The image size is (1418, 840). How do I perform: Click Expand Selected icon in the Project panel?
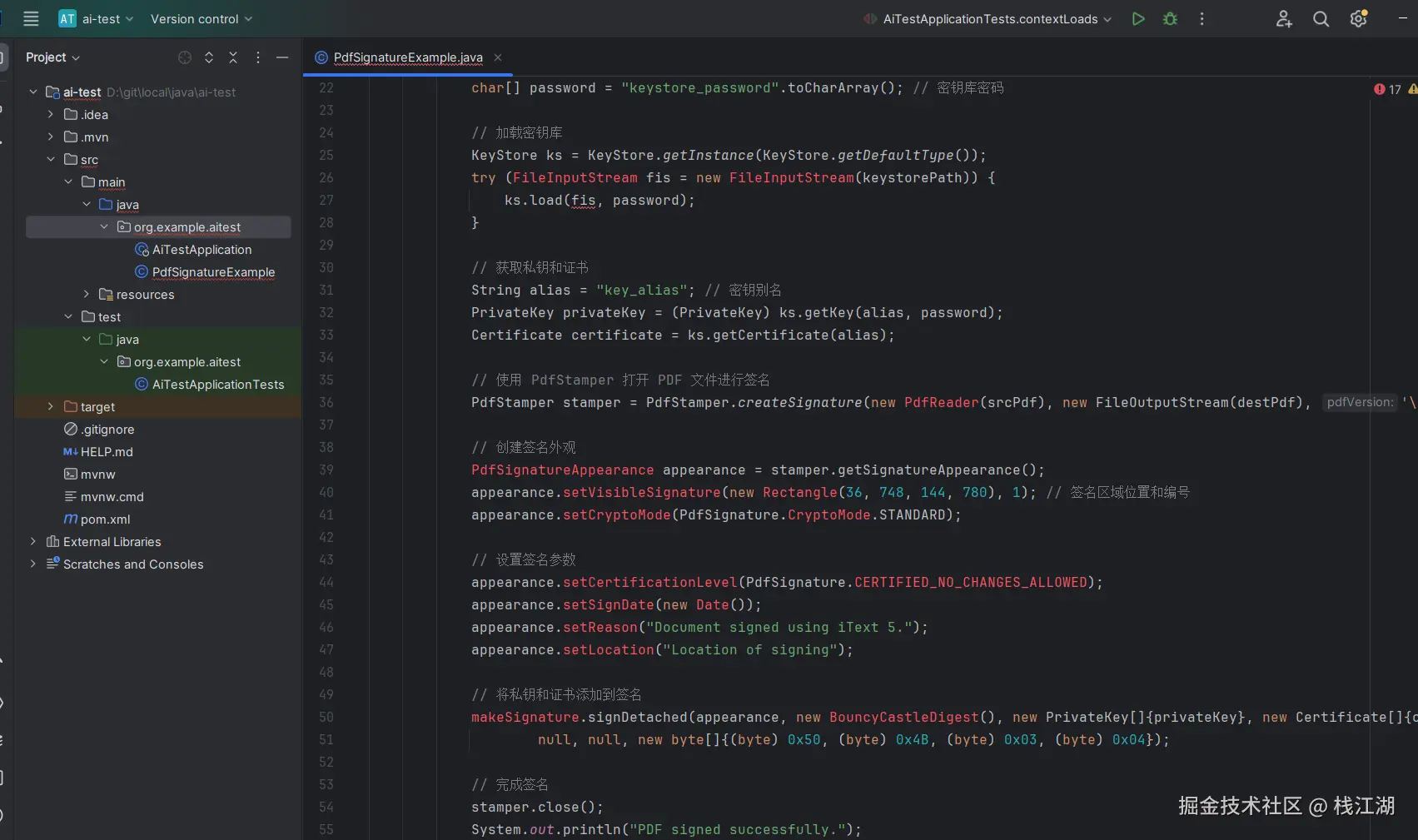tap(209, 57)
